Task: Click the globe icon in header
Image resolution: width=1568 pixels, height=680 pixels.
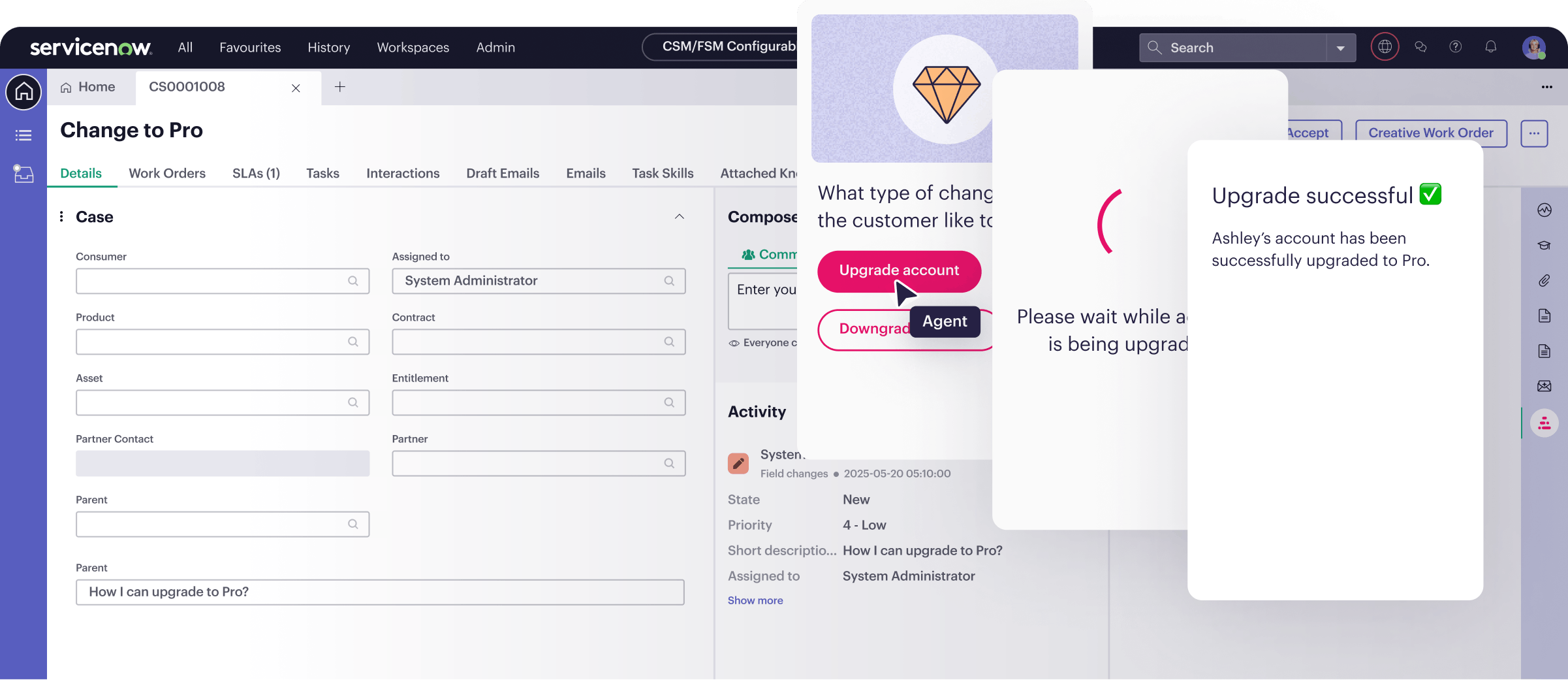Action: (x=1385, y=46)
